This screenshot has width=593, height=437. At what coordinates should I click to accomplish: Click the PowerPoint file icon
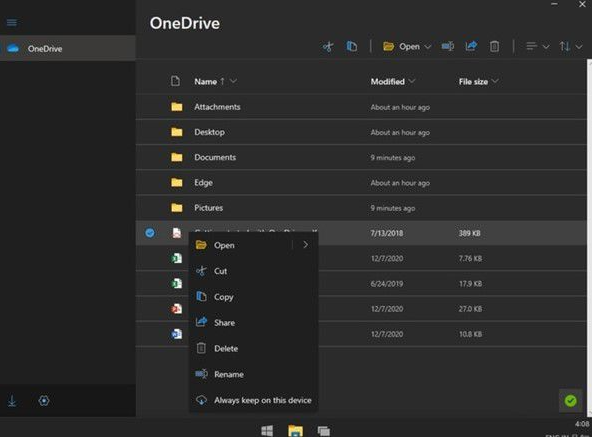point(177,309)
